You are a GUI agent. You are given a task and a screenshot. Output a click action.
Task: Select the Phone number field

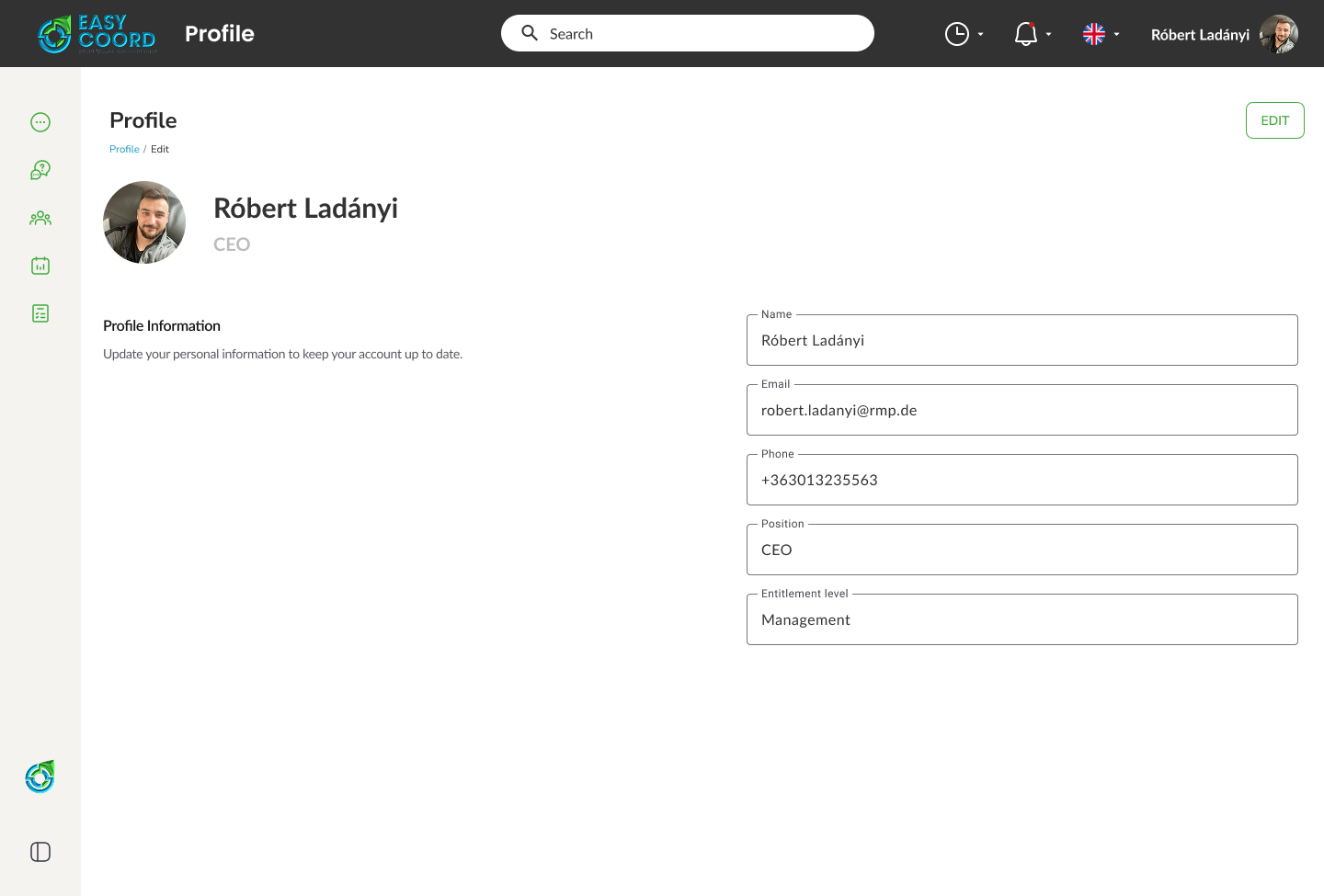[1022, 480]
